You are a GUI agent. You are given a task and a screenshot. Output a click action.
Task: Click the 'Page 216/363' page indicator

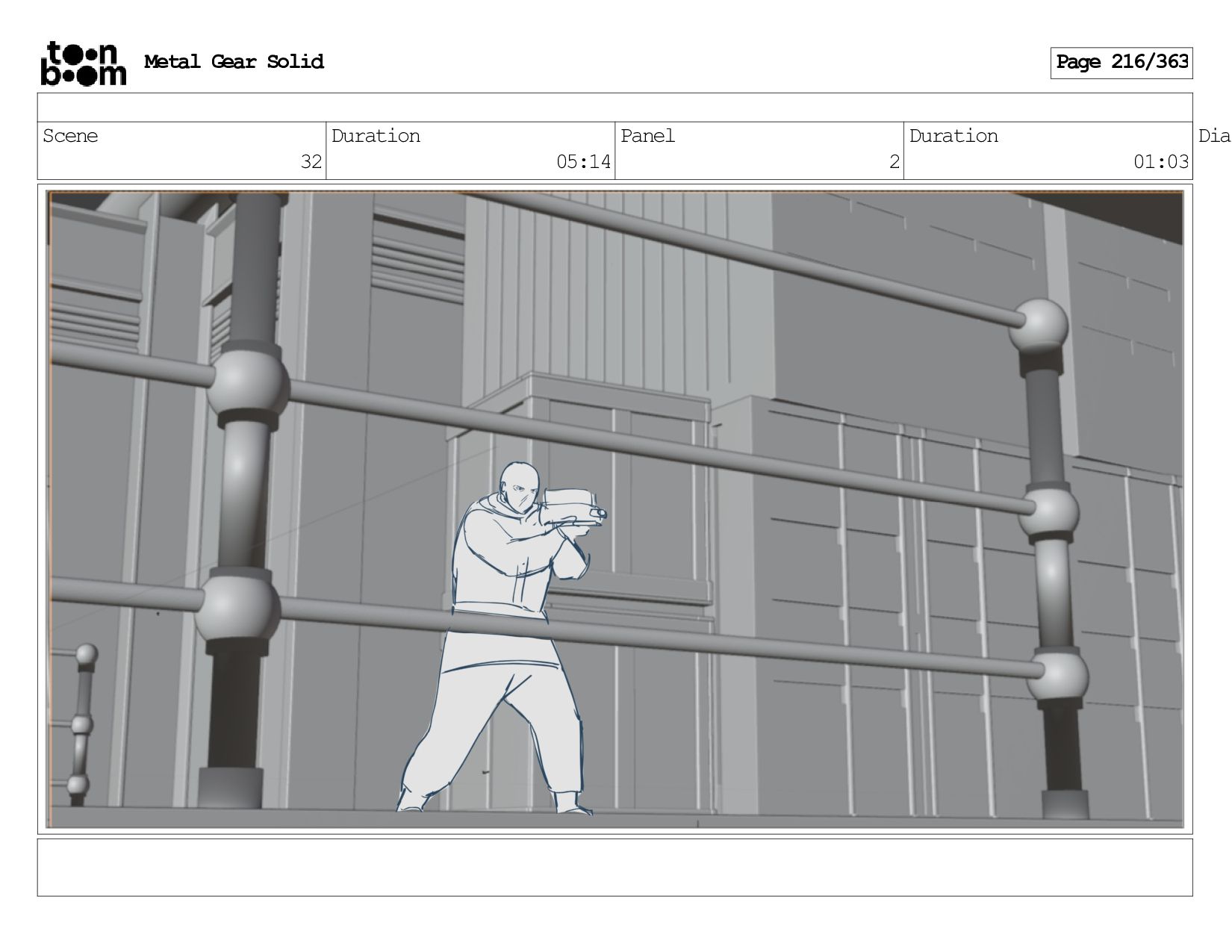(x=1121, y=63)
